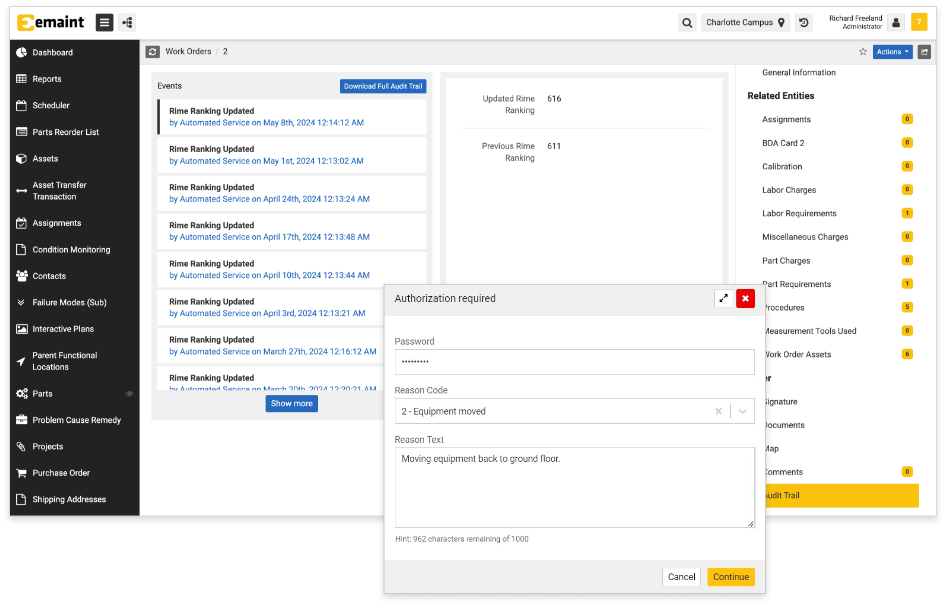Select the April 17th Rime Ranking event

click(x=292, y=231)
